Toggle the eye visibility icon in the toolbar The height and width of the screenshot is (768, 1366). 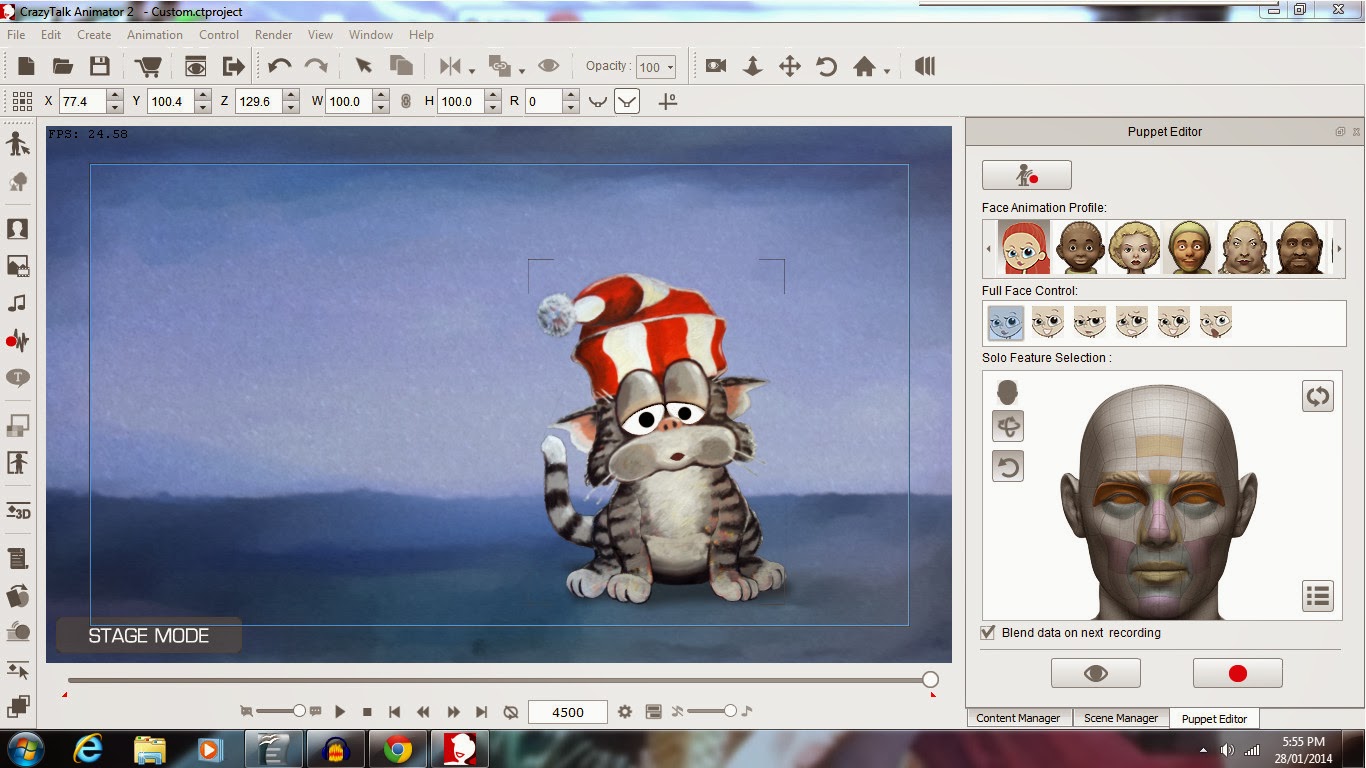coord(548,66)
